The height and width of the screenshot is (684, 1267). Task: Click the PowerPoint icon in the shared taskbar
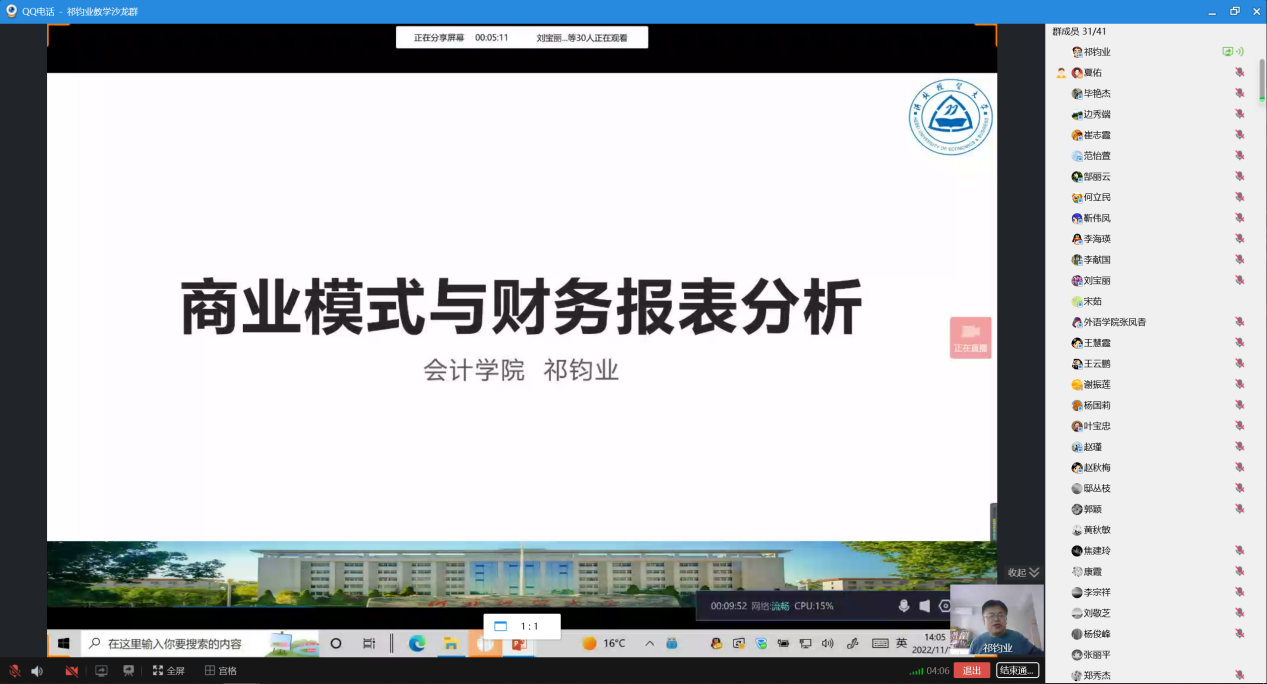[x=519, y=643]
